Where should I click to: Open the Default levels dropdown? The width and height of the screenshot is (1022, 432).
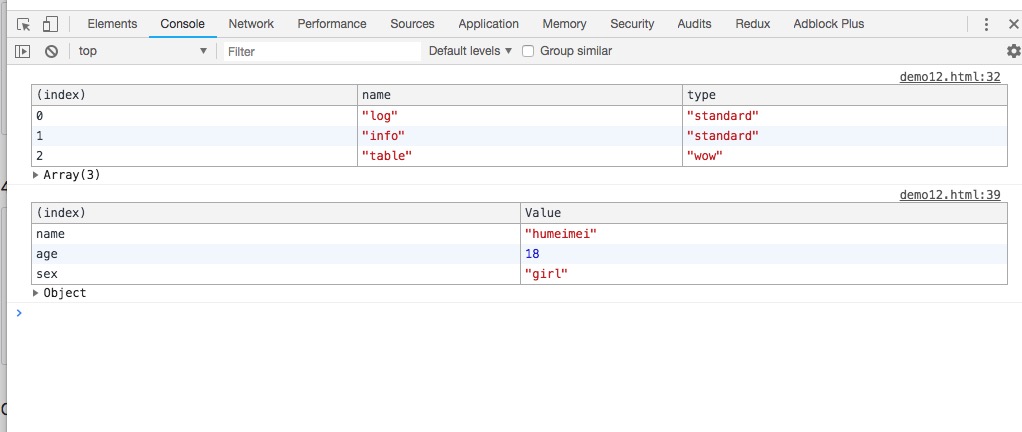pos(470,51)
